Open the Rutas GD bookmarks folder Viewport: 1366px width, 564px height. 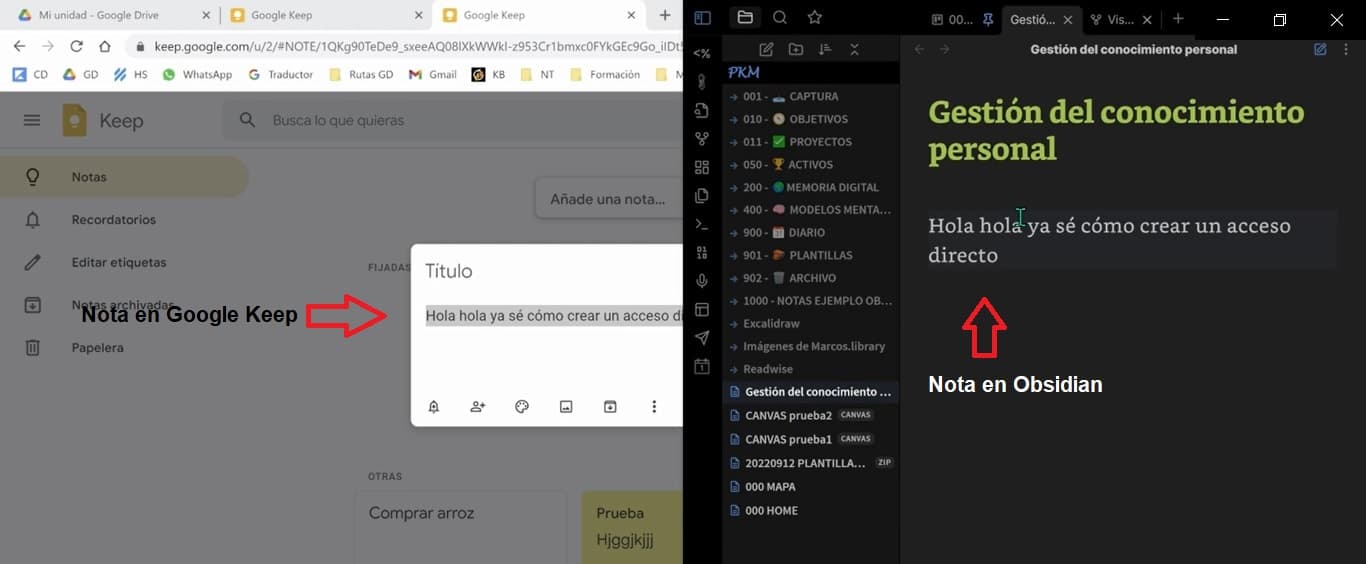(361, 74)
